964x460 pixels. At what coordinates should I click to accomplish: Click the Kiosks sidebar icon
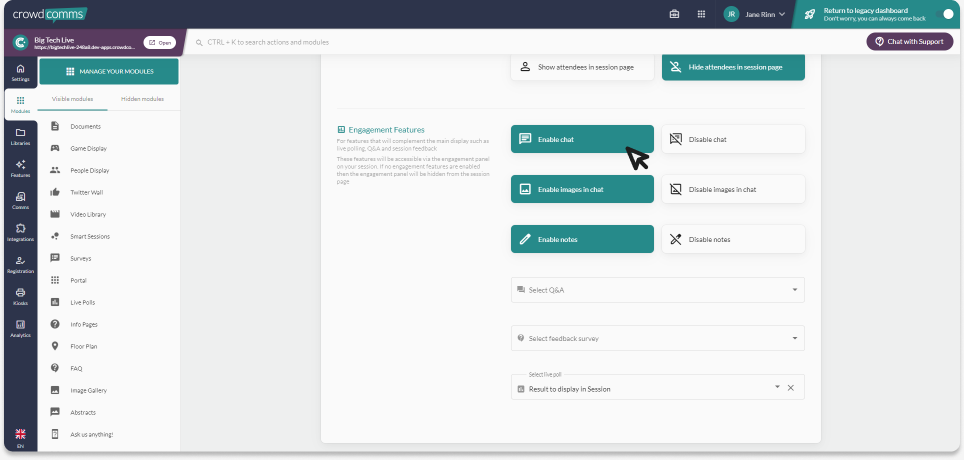(x=20, y=296)
